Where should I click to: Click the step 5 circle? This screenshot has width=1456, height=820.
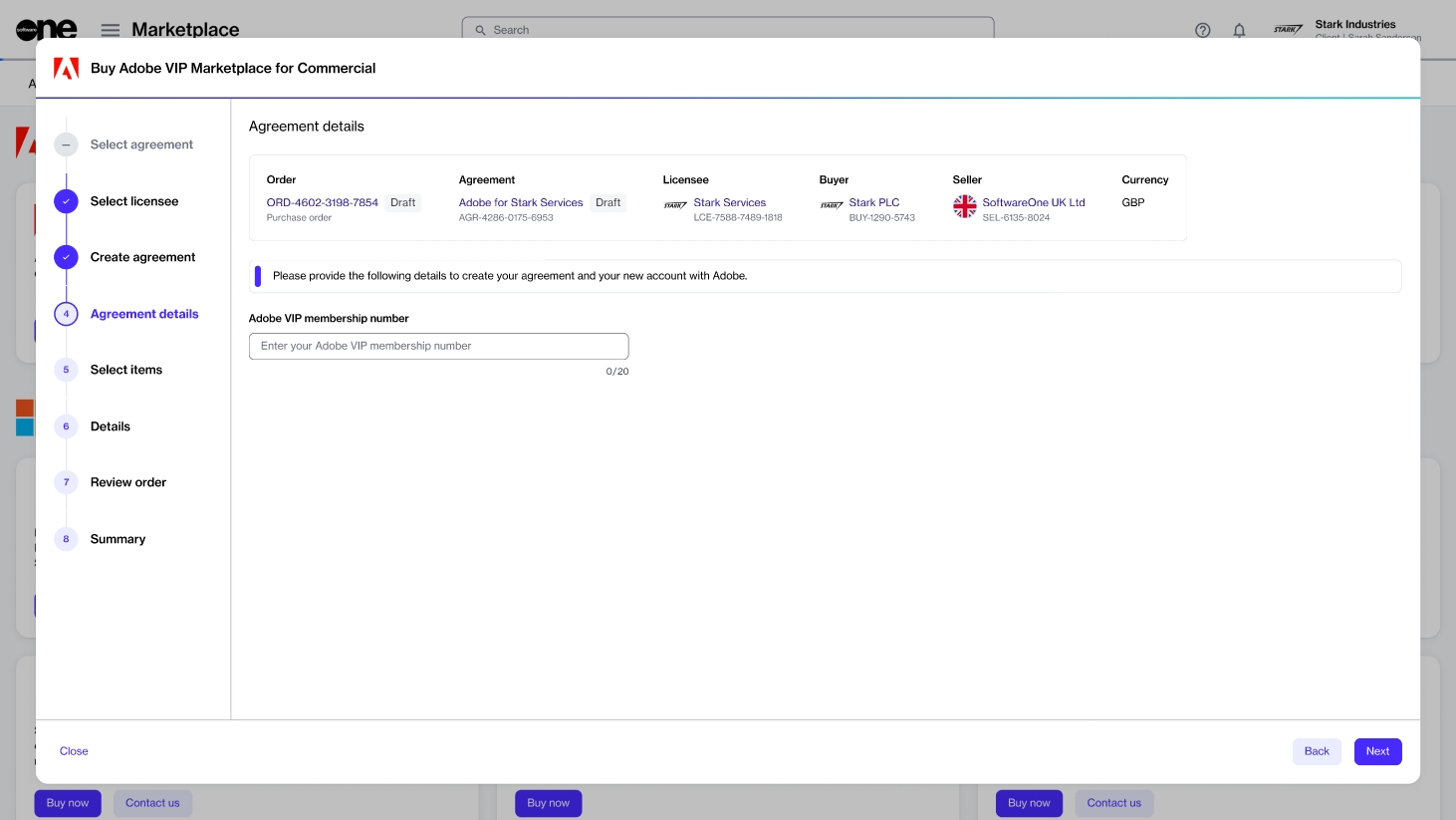(x=66, y=370)
